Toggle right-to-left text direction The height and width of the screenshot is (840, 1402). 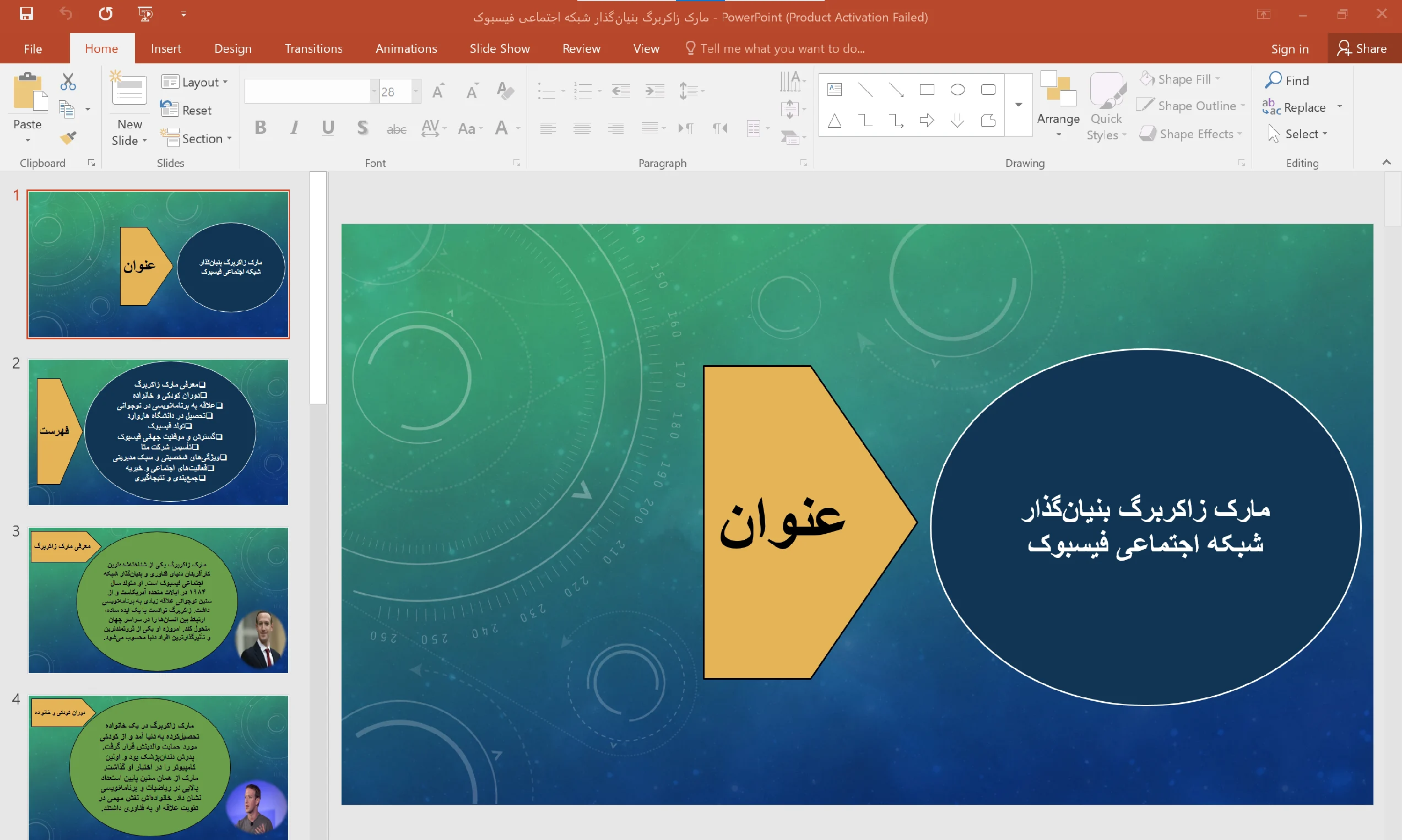(x=720, y=128)
